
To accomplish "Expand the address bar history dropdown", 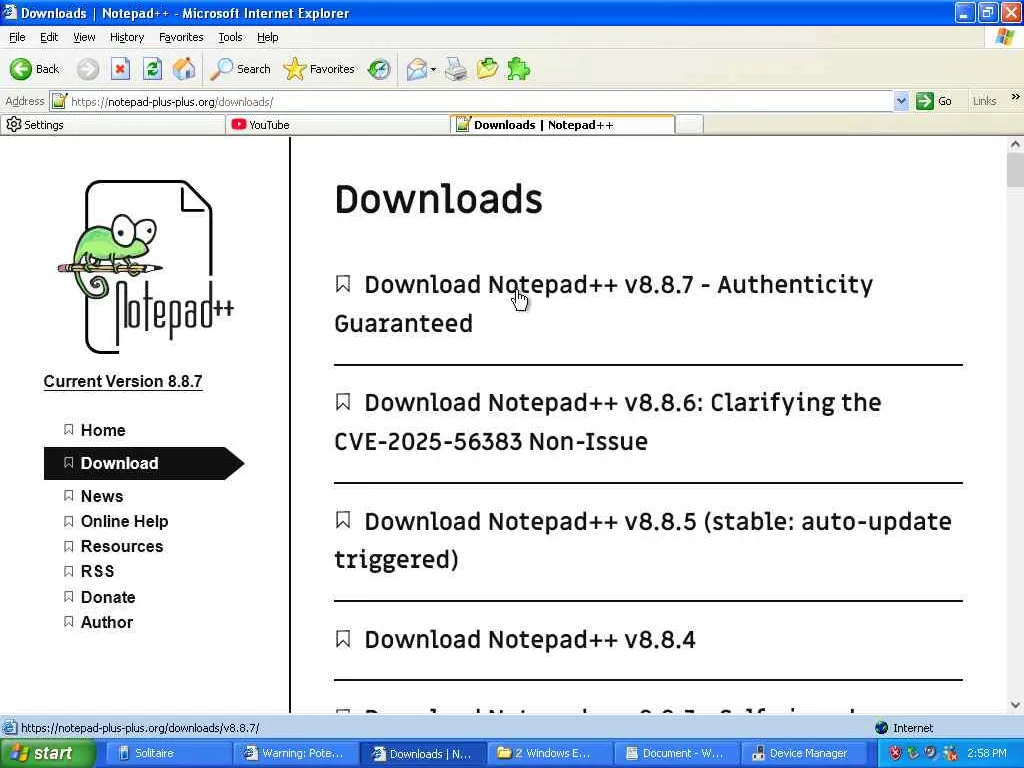I will click(901, 101).
